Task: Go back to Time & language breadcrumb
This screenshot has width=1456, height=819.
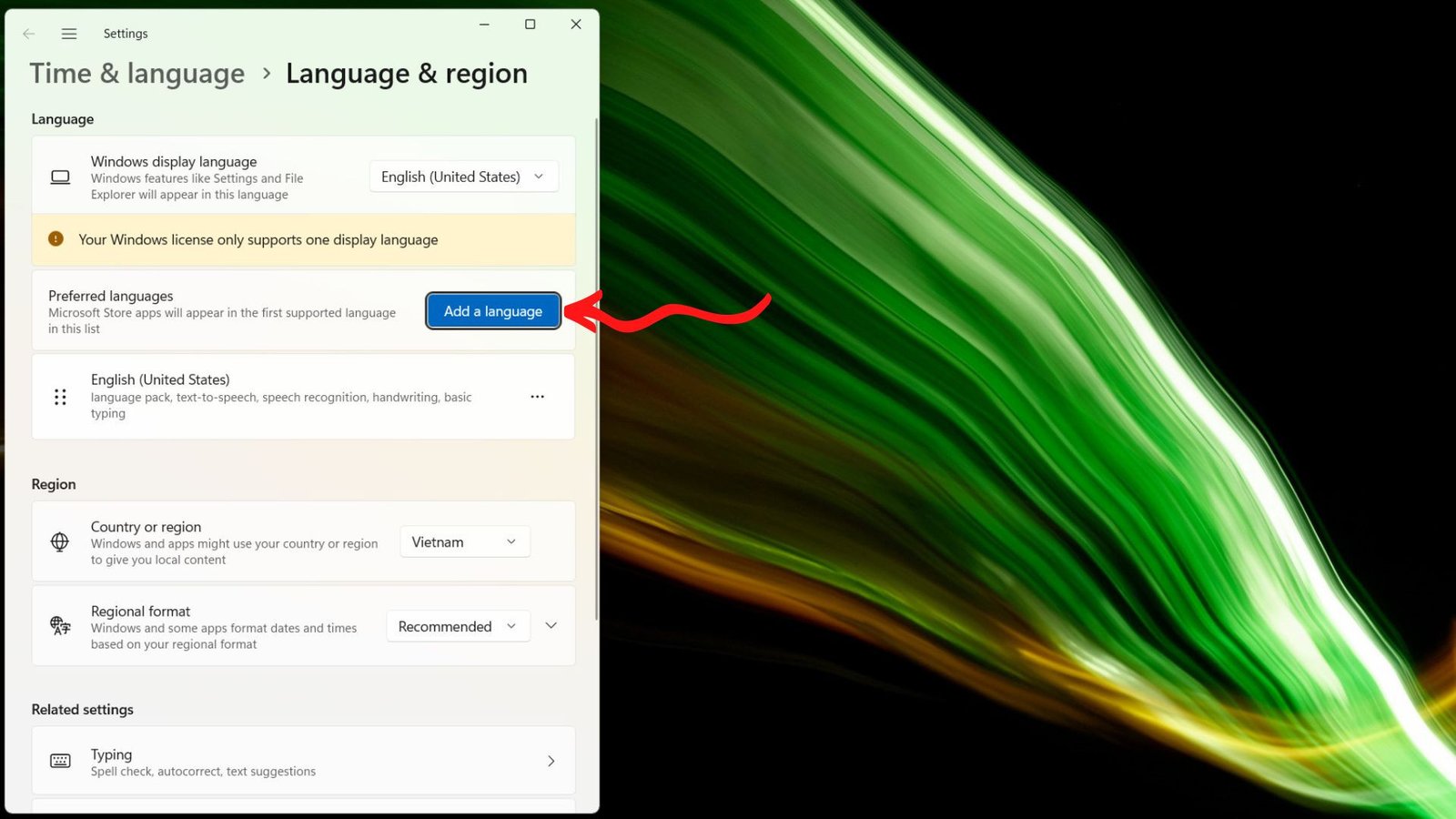Action: click(137, 74)
